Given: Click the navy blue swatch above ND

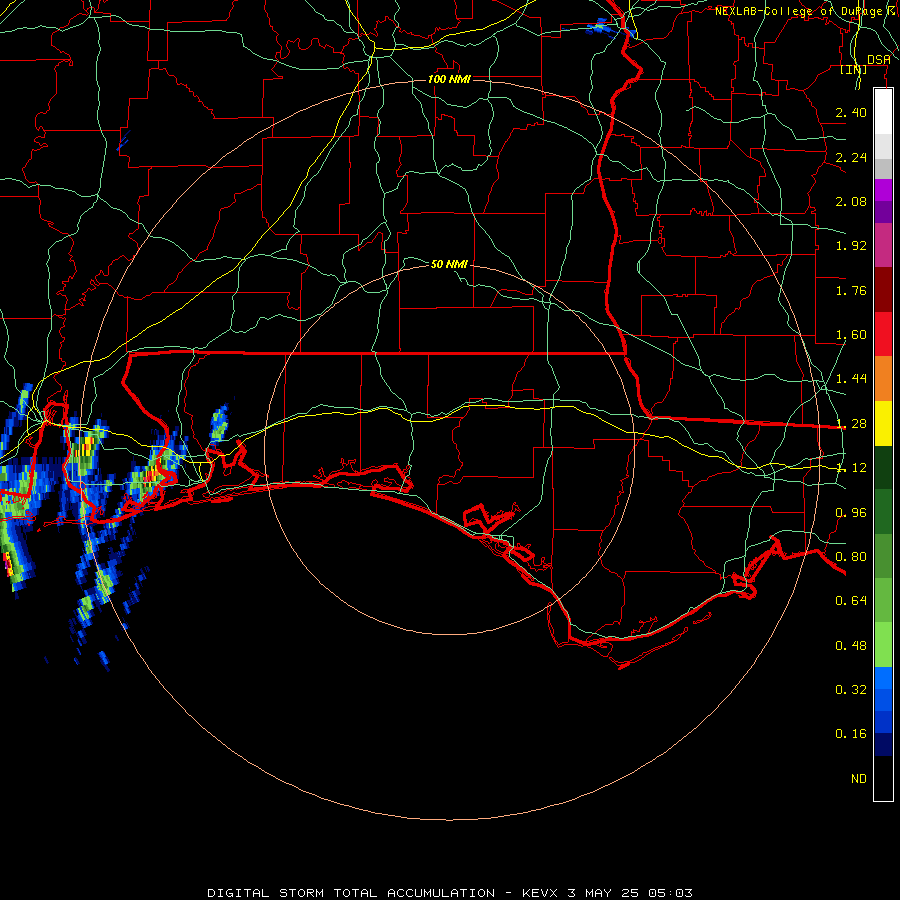Looking at the screenshot, I should (883, 744).
